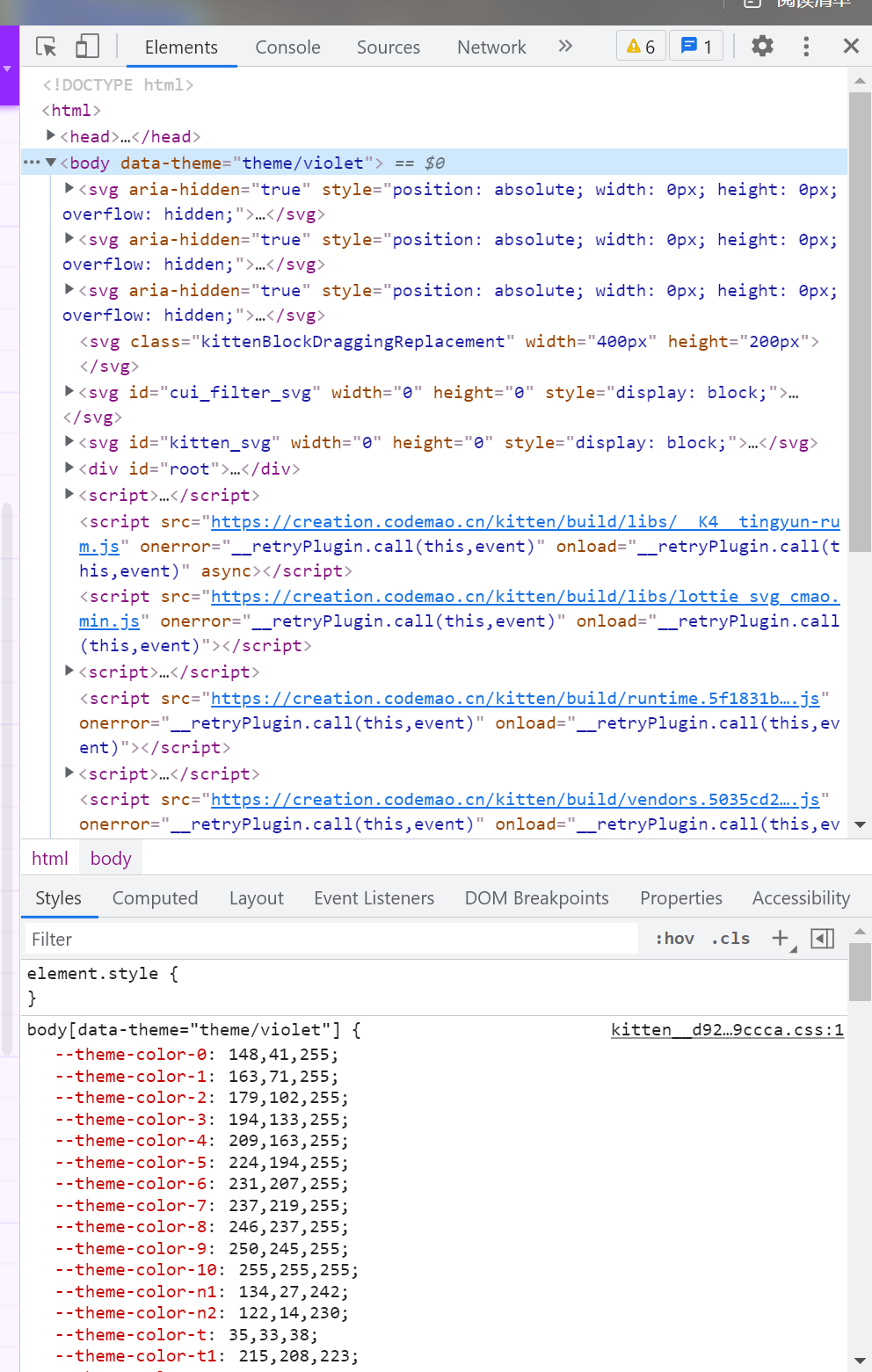Switch to the Elements tab
Screen dimensions: 872x1372
coord(181,47)
